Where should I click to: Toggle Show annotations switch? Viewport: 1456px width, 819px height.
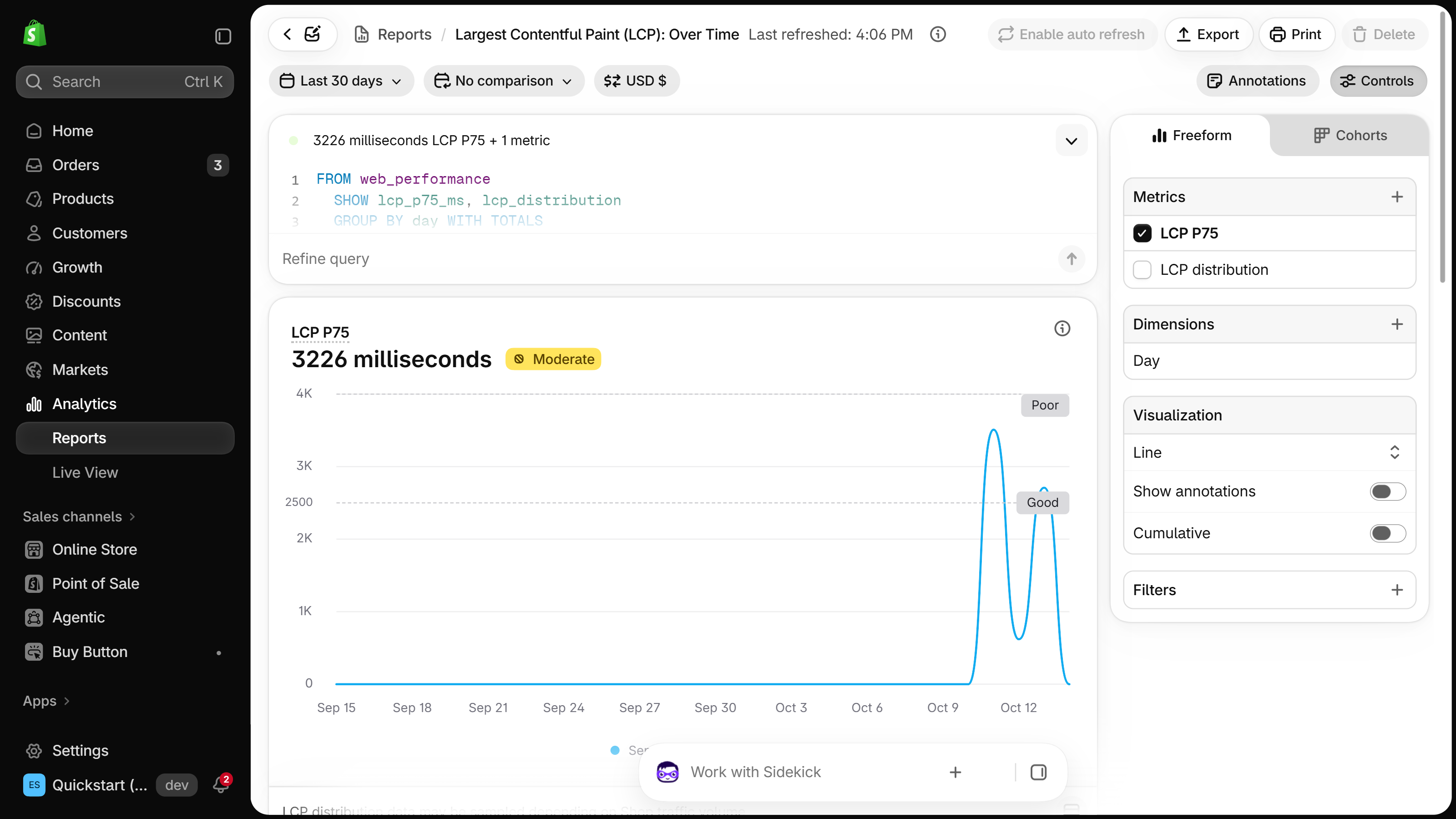pos(1388,491)
